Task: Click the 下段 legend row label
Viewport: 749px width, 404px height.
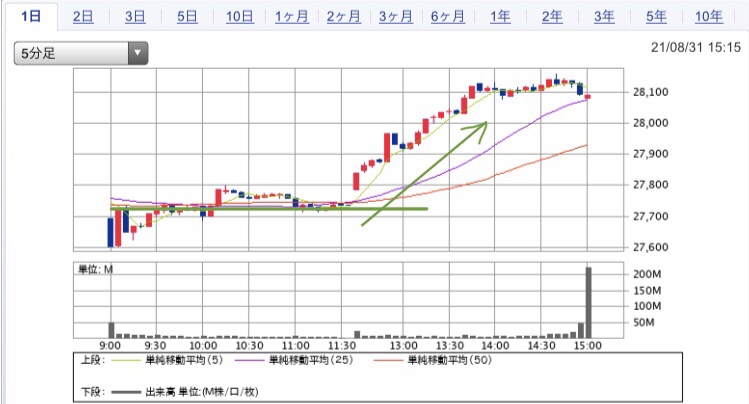Action: coord(92,392)
